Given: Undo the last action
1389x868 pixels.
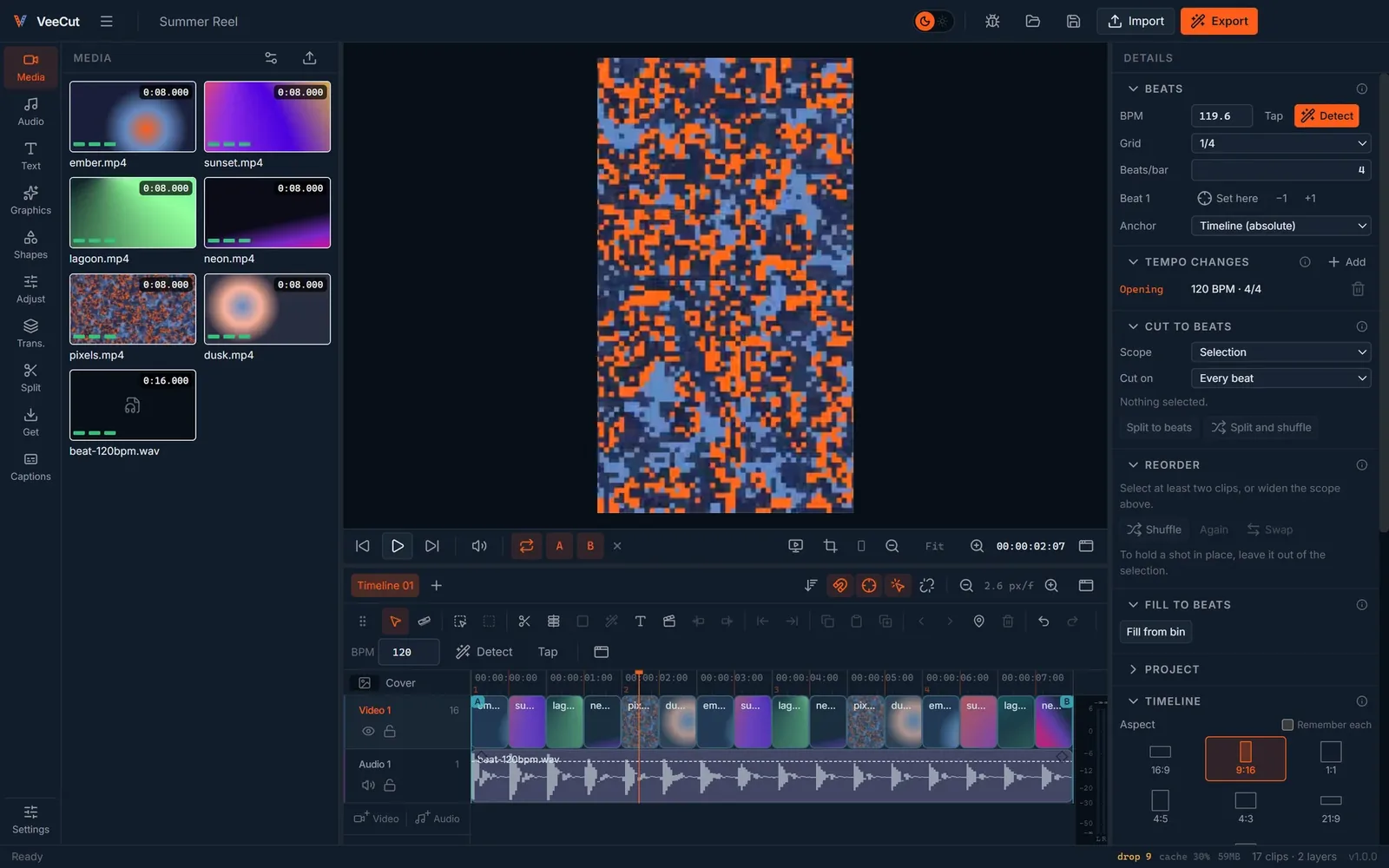Looking at the screenshot, I should coord(1043,621).
